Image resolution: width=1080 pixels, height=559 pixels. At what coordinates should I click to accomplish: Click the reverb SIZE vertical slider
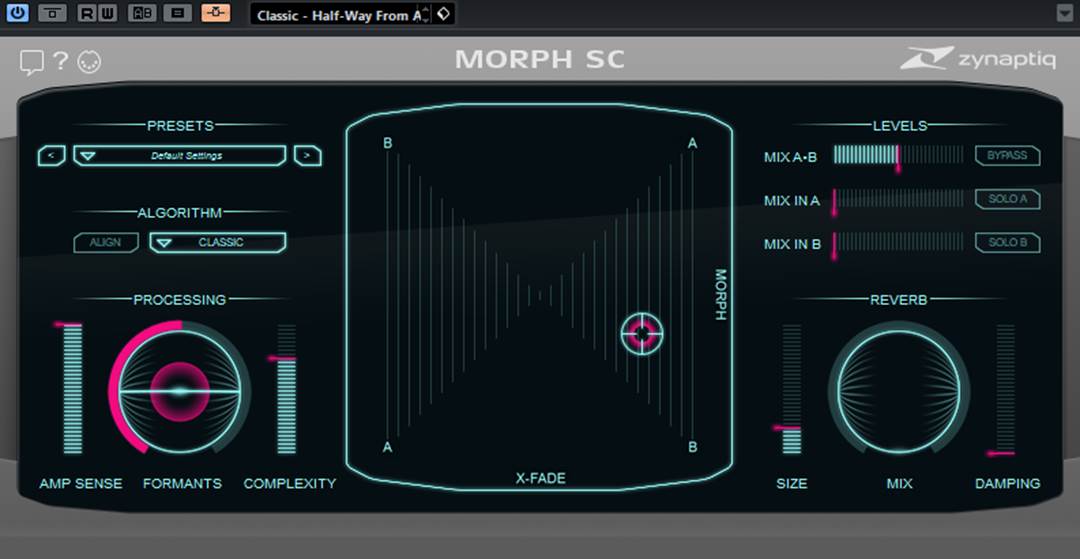(x=791, y=388)
